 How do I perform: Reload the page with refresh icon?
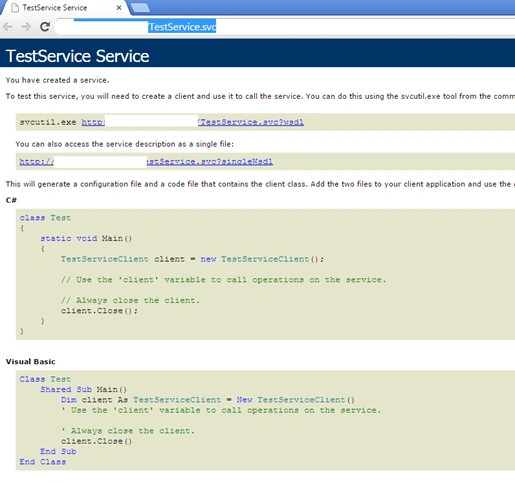45,27
